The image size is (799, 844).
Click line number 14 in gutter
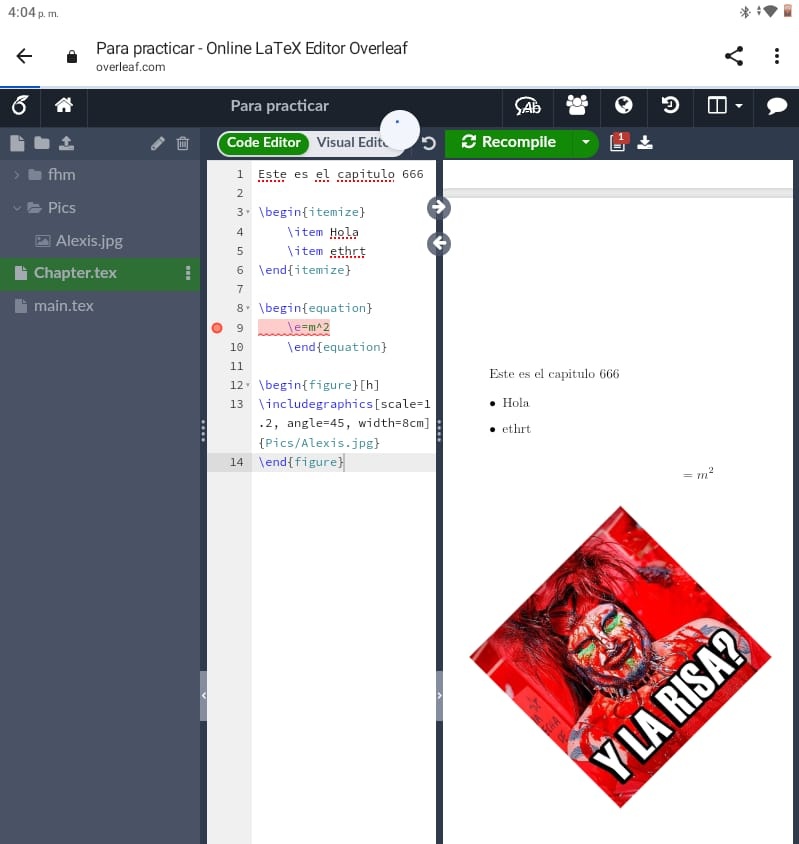[236, 462]
